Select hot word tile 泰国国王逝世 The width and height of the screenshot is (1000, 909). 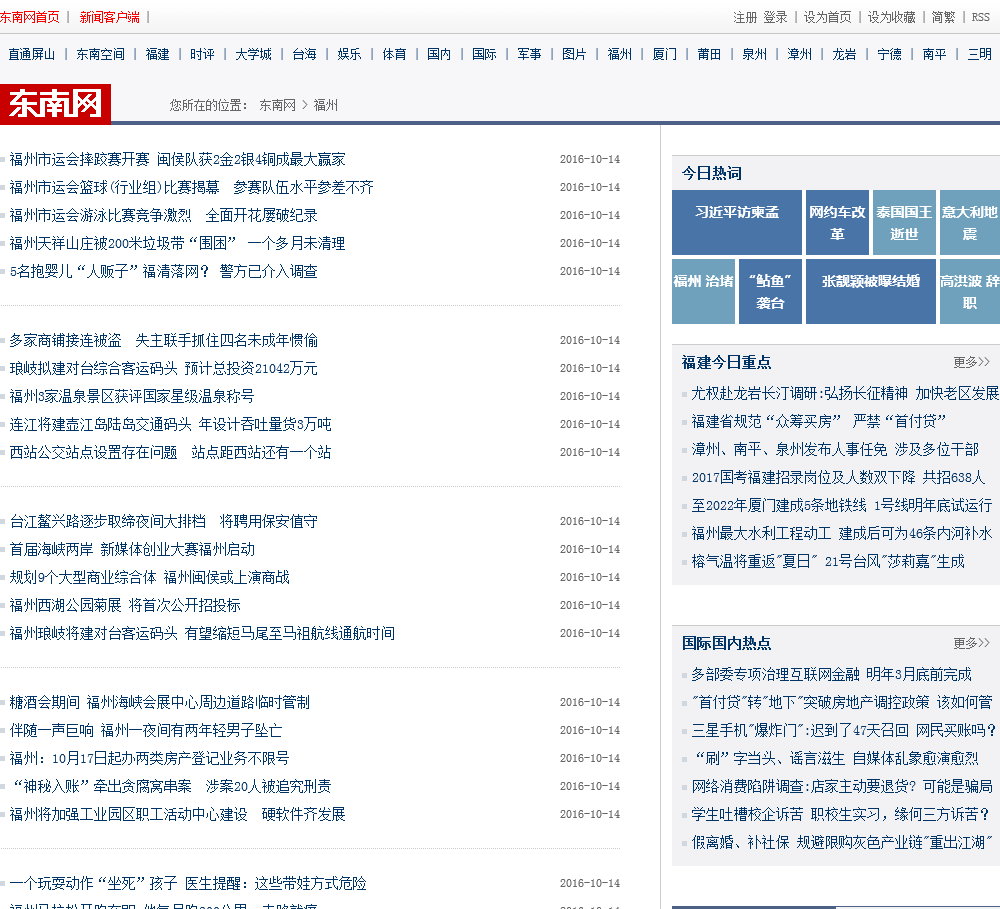coord(904,222)
